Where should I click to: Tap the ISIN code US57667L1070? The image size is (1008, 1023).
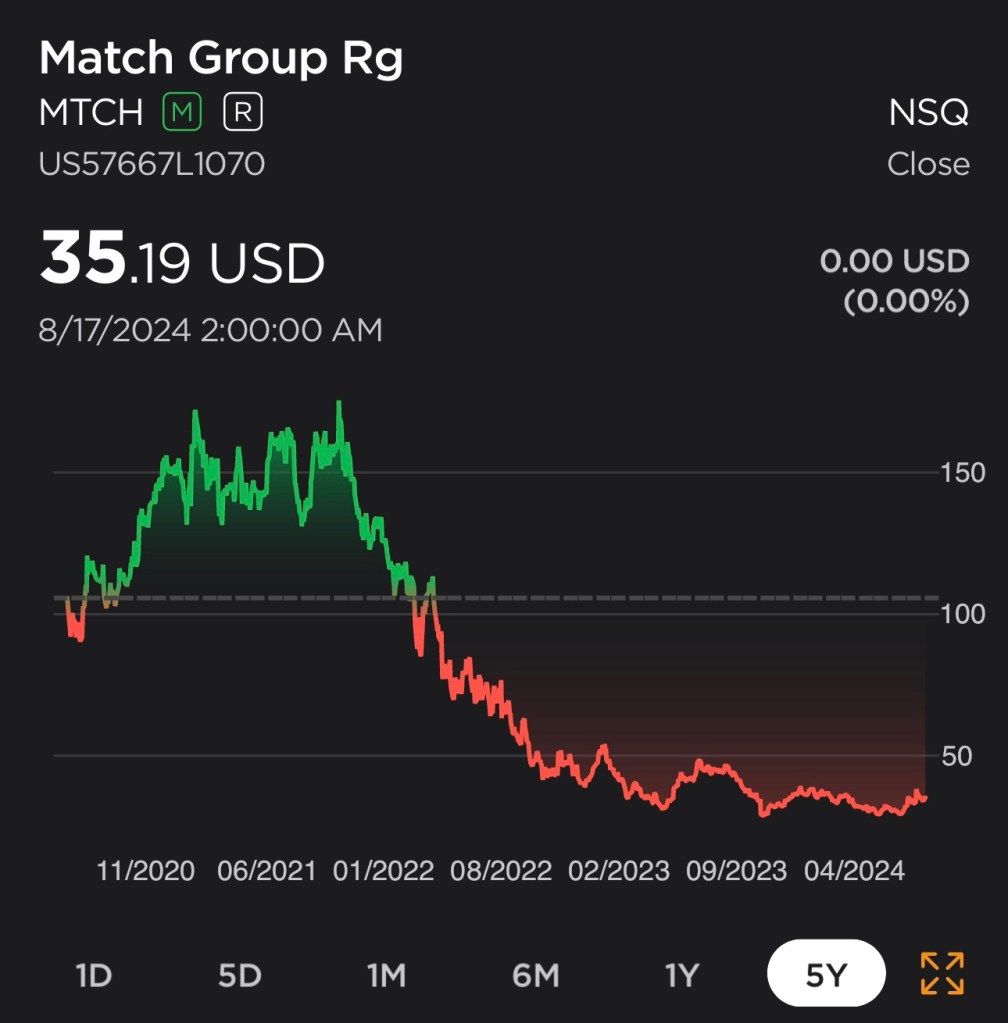point(152,163)
